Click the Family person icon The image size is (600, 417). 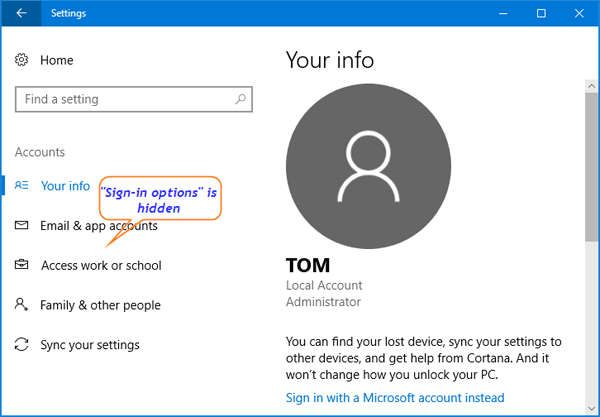tap(22, 306)
